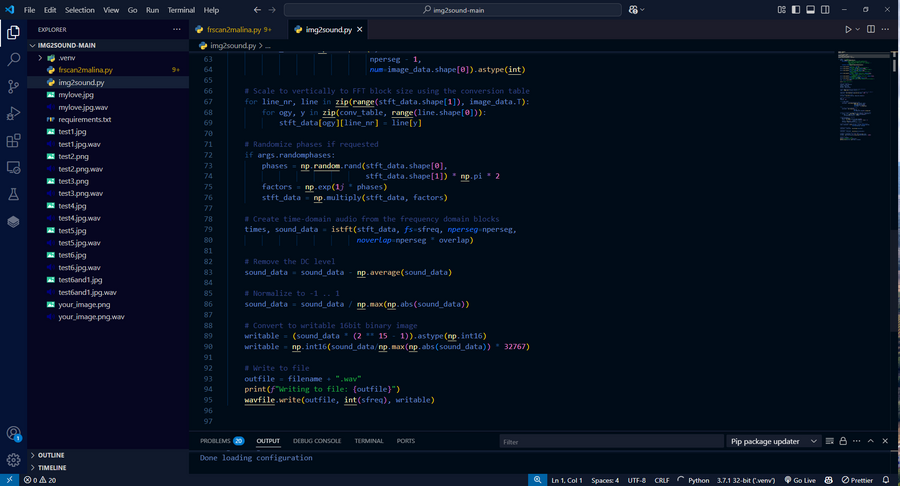Open Source Control view
900x486 pixels.
click(14, 86)
